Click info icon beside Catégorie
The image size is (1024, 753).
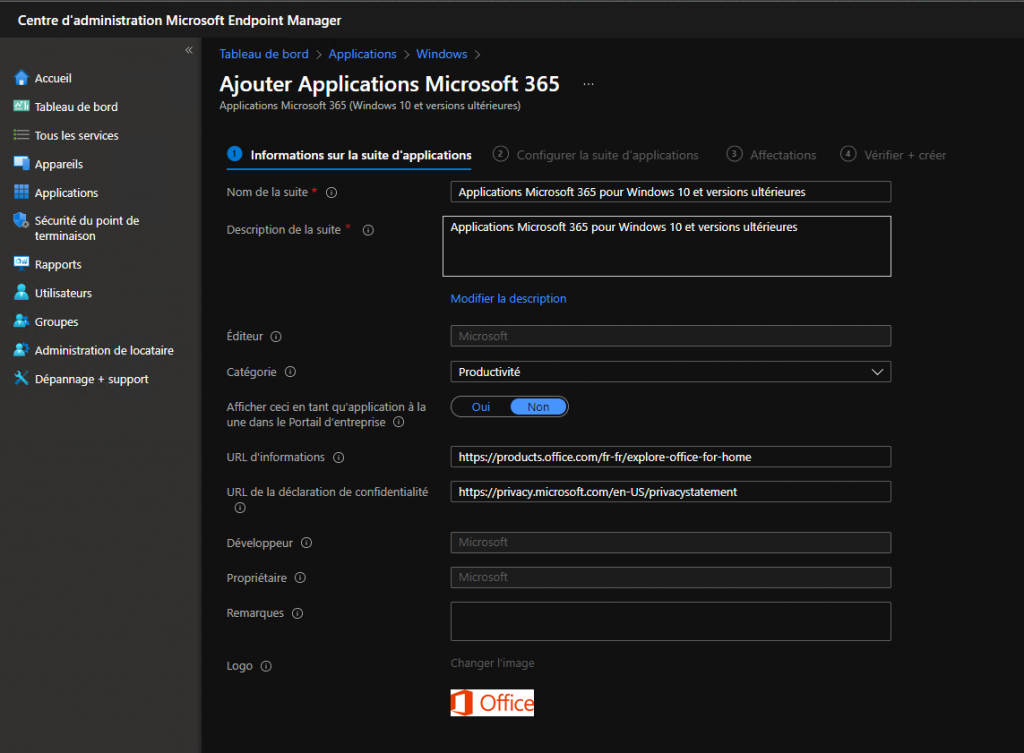(291, 372)
